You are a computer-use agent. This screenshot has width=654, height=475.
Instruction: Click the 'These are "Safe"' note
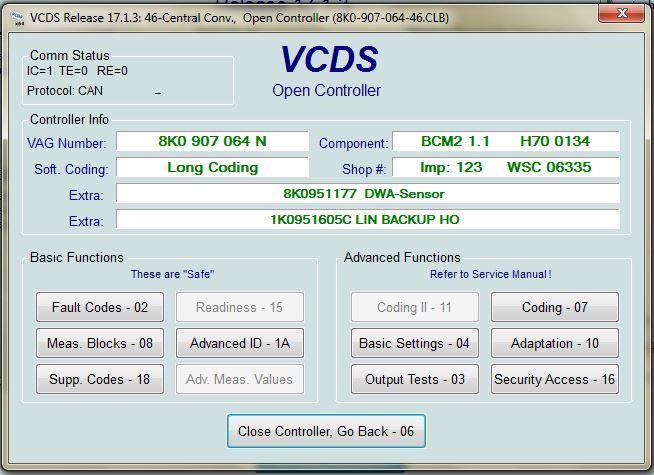(x=172, y=274)
